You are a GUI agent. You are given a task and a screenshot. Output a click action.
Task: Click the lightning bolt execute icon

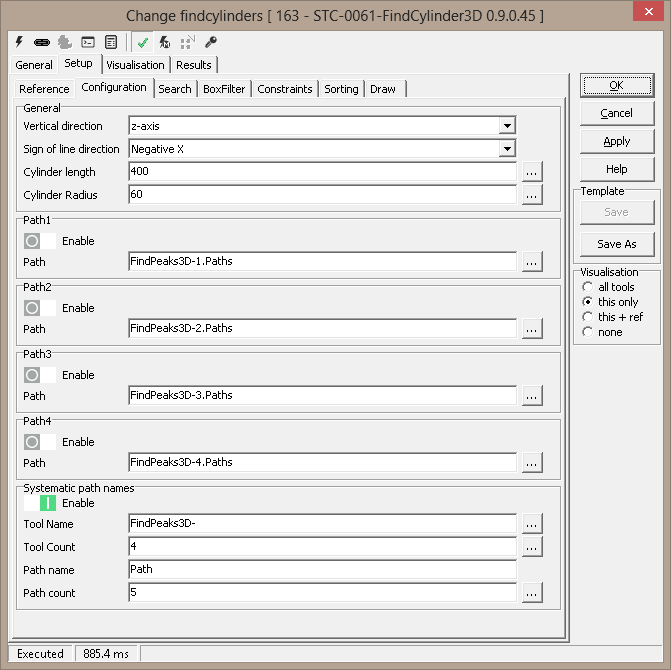(19, 43)
